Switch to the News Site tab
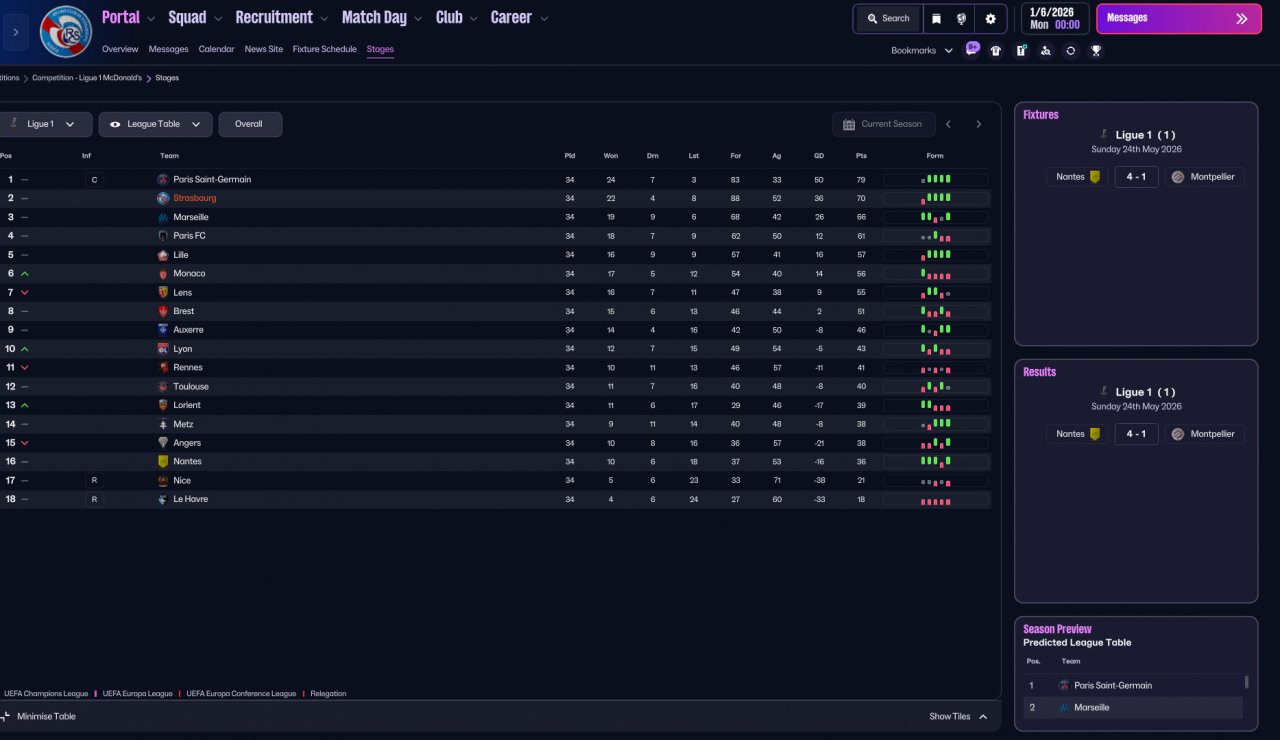The image size is (1280, 740). (264, 49)
